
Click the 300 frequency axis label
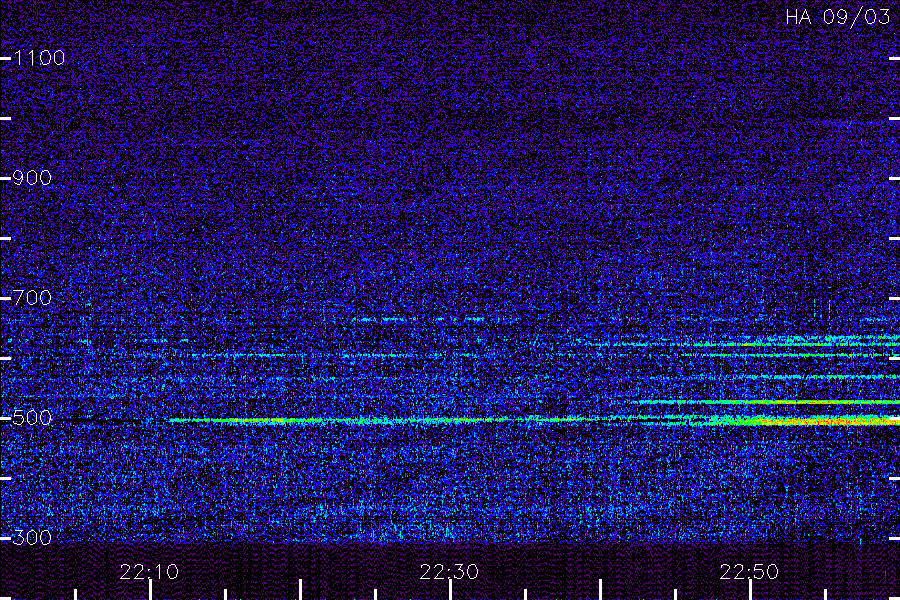tap(32, 538)
